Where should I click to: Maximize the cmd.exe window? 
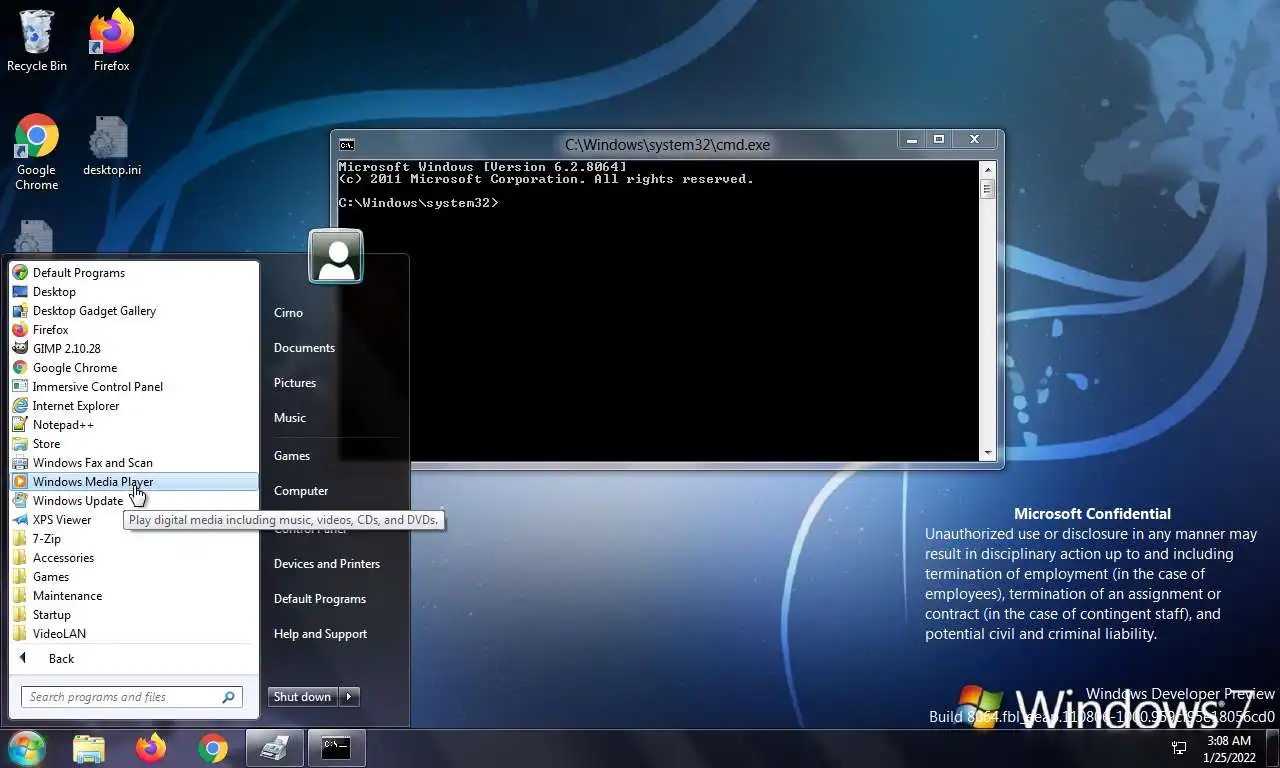click(939, 140)
